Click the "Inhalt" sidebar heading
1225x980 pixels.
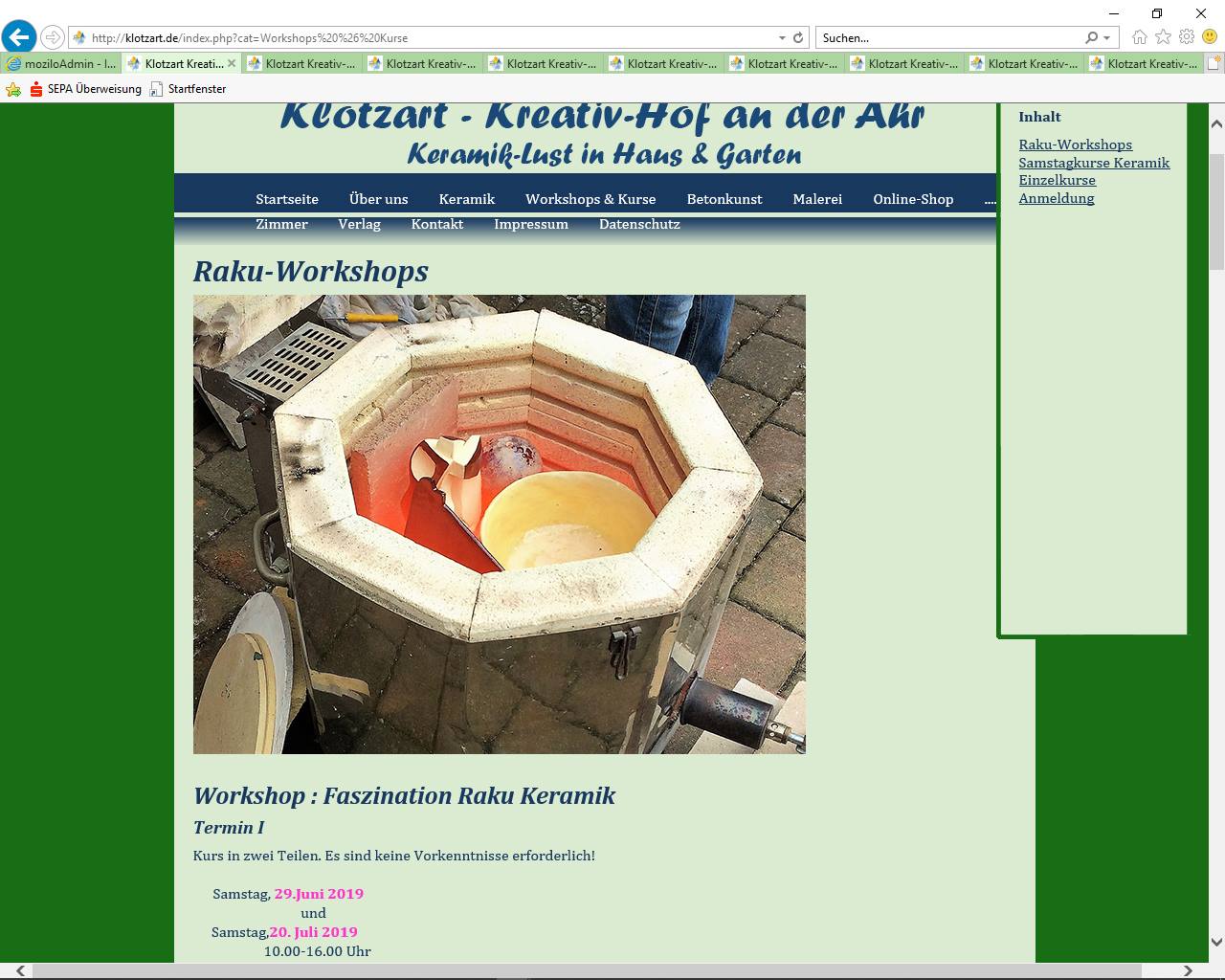coord(1040,117)
